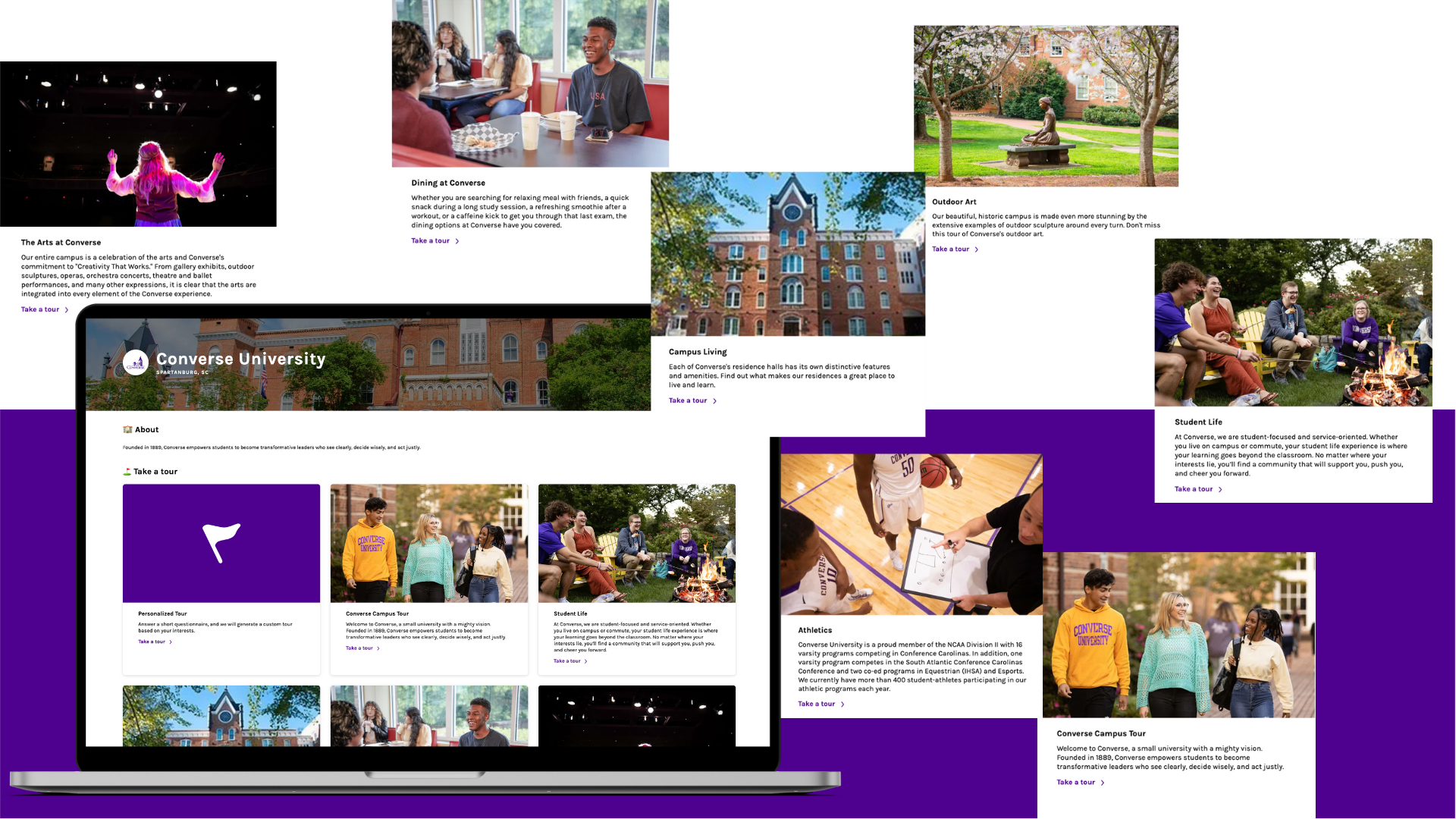Click 'Outdoor Art' card title
The height and width of the screenshot is (819, 1456).
click(x=954, y=202)
